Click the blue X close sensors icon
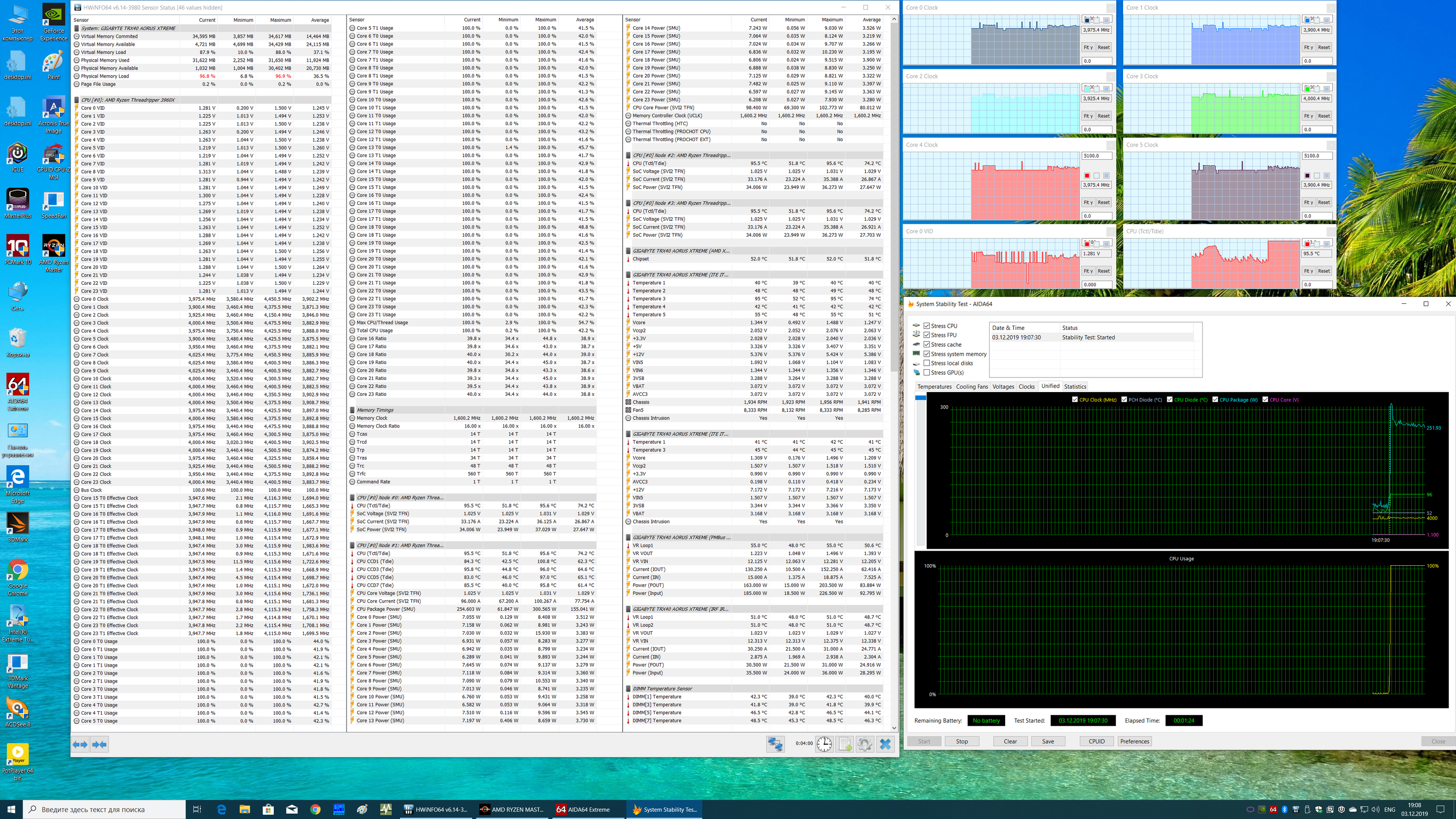 886,744
